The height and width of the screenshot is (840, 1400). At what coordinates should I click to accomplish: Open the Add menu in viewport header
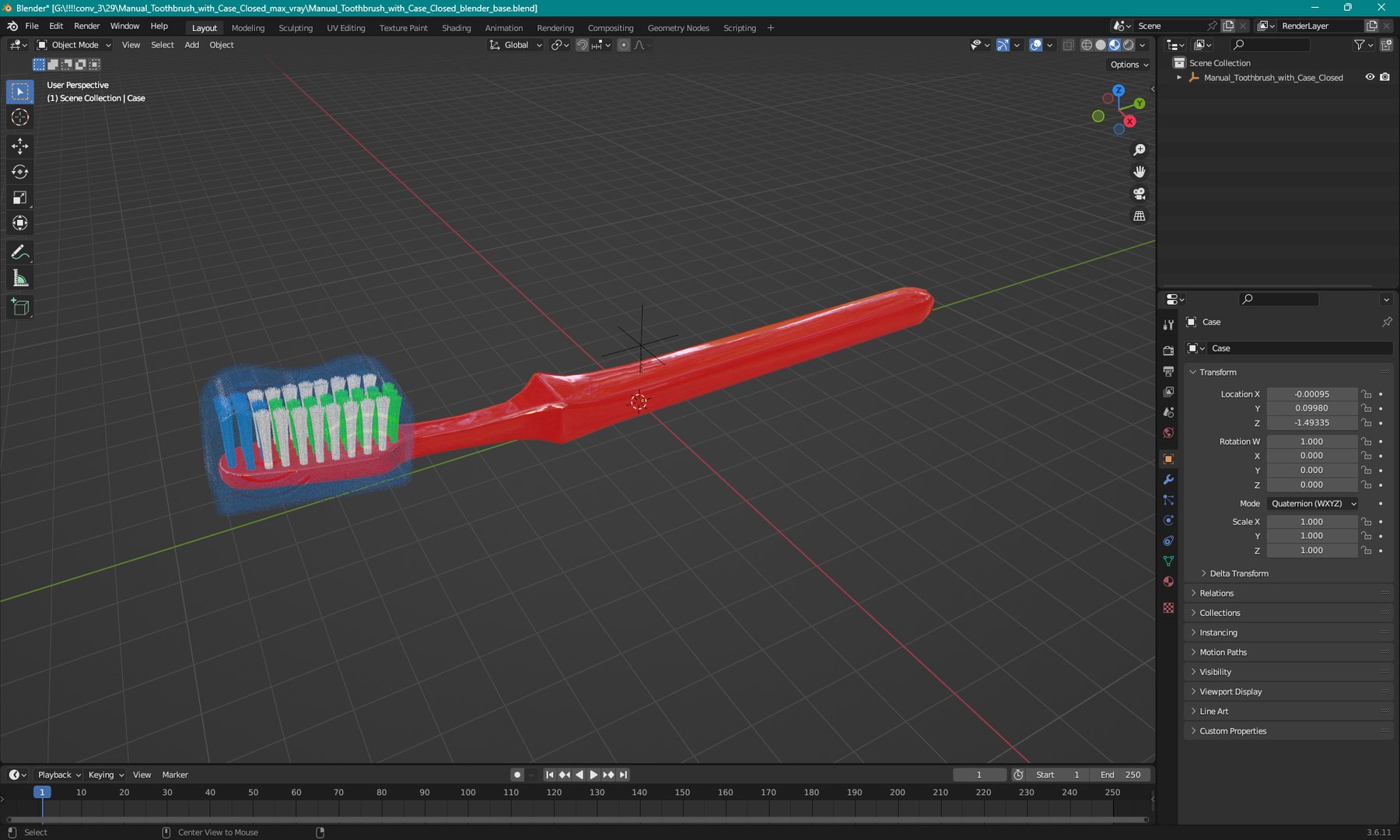pyautogui.click(x=191, y=45)
